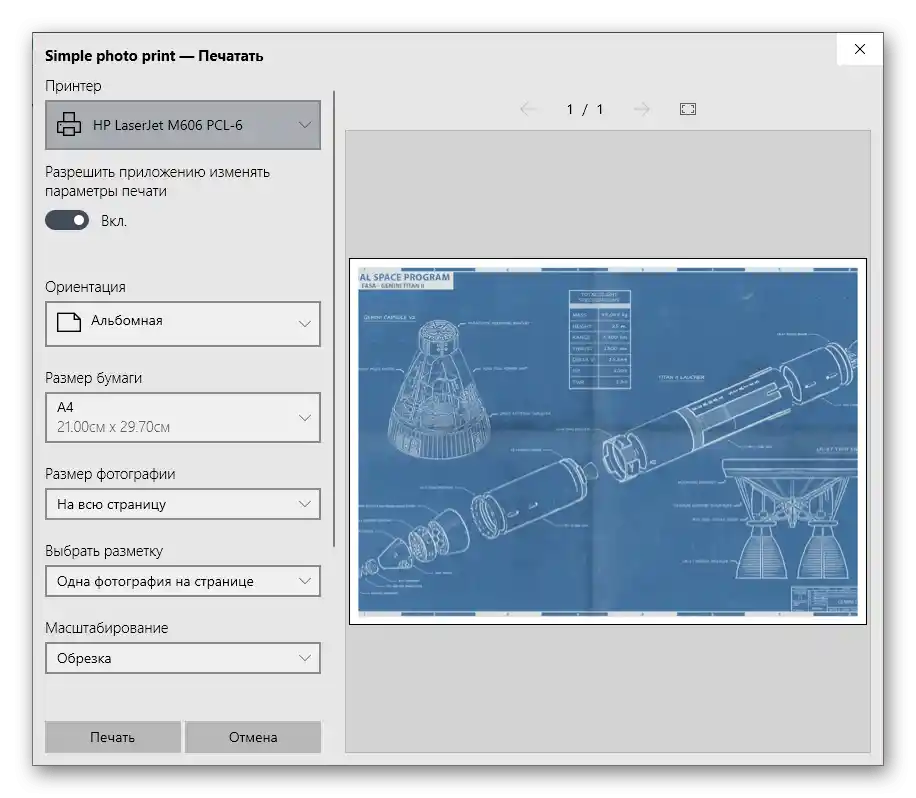The height and width of the screenshot is (798, 916).
Task: Go to the next preview page arrow
Action: (x=641, y=109)
